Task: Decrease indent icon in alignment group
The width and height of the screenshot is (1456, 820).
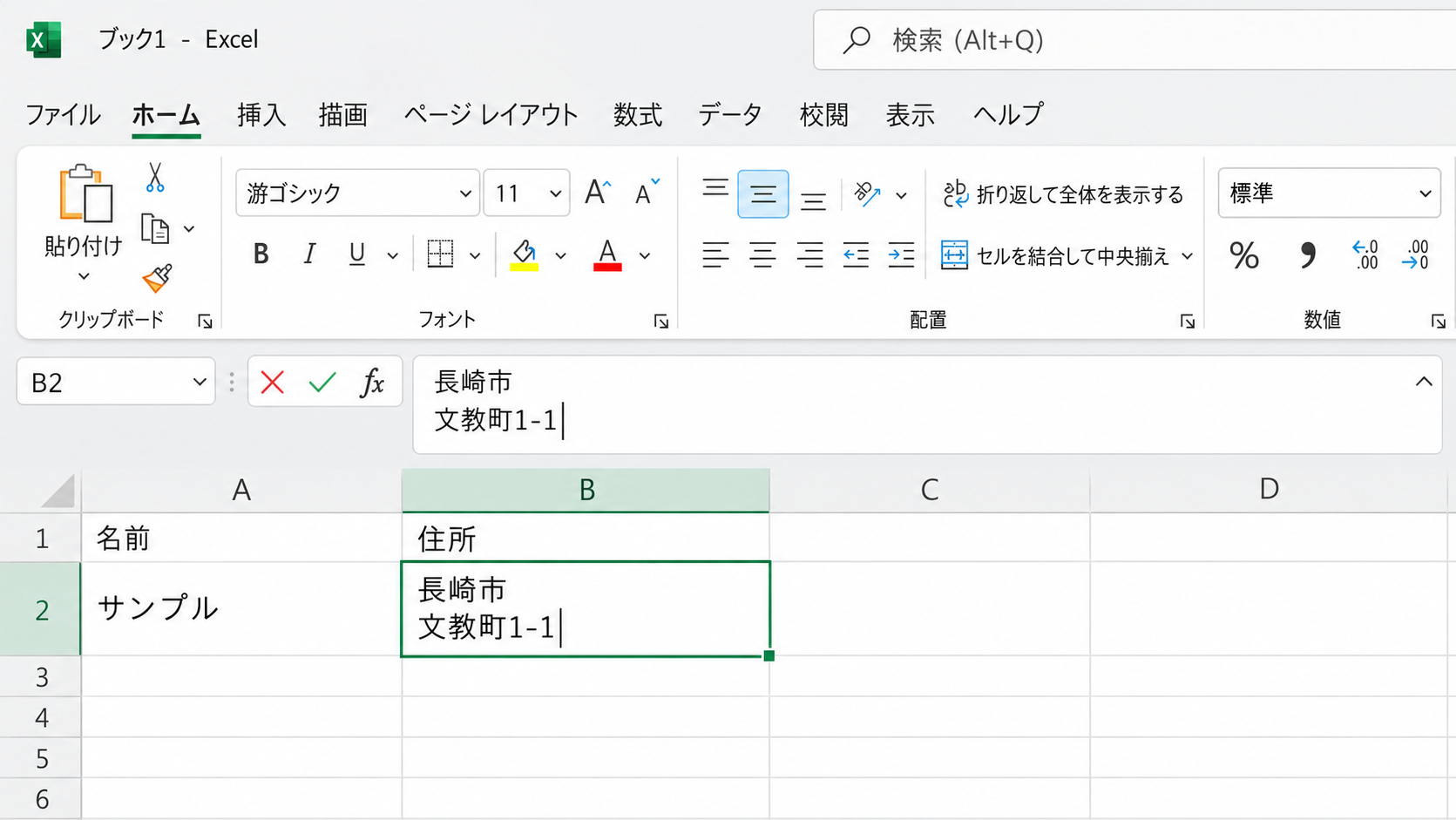Action: (856, 255)
